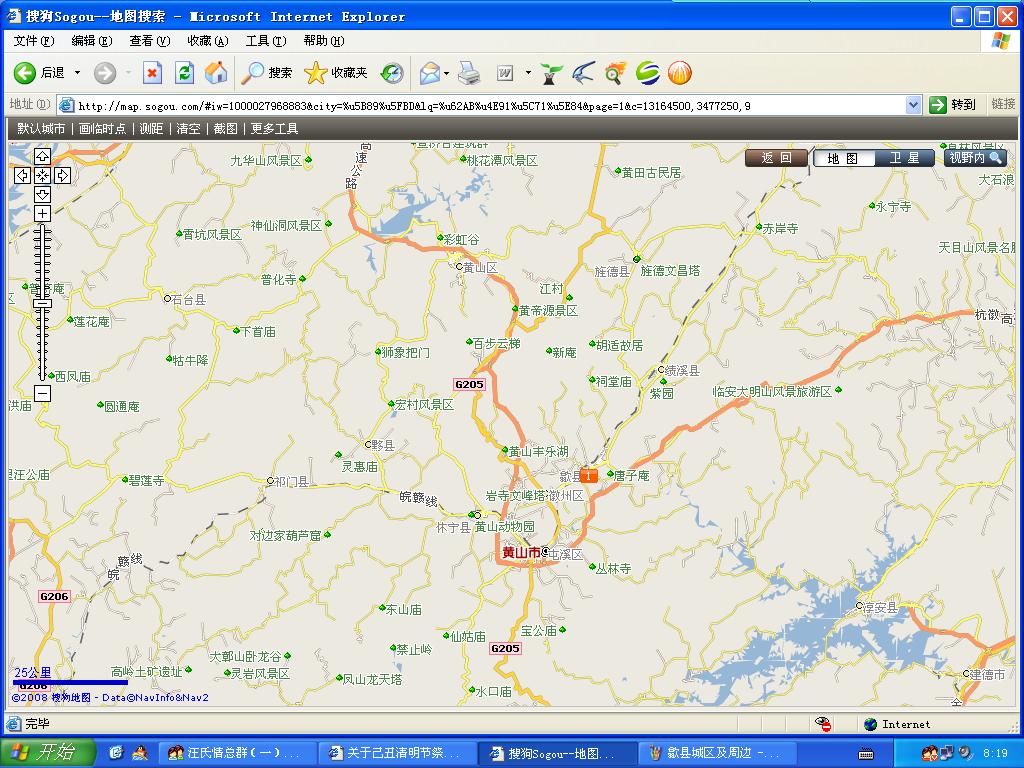Image resolution: width=1024 pixels, height=768 pixels.
Task: Zoom out with the minus button
Action: (42, 394)
